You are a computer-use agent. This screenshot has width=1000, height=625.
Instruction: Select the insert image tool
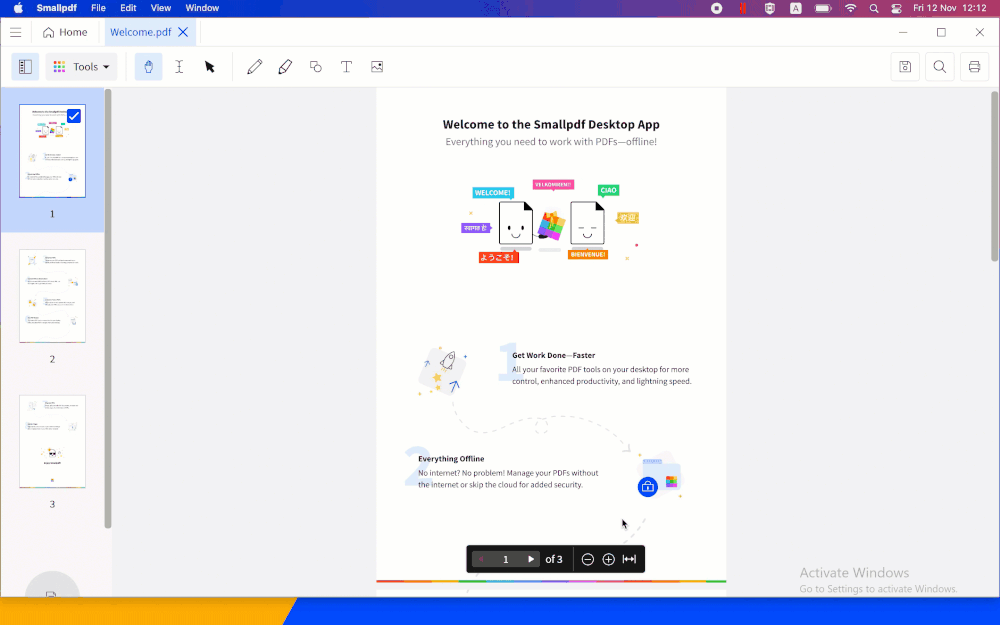click(377, 66)
